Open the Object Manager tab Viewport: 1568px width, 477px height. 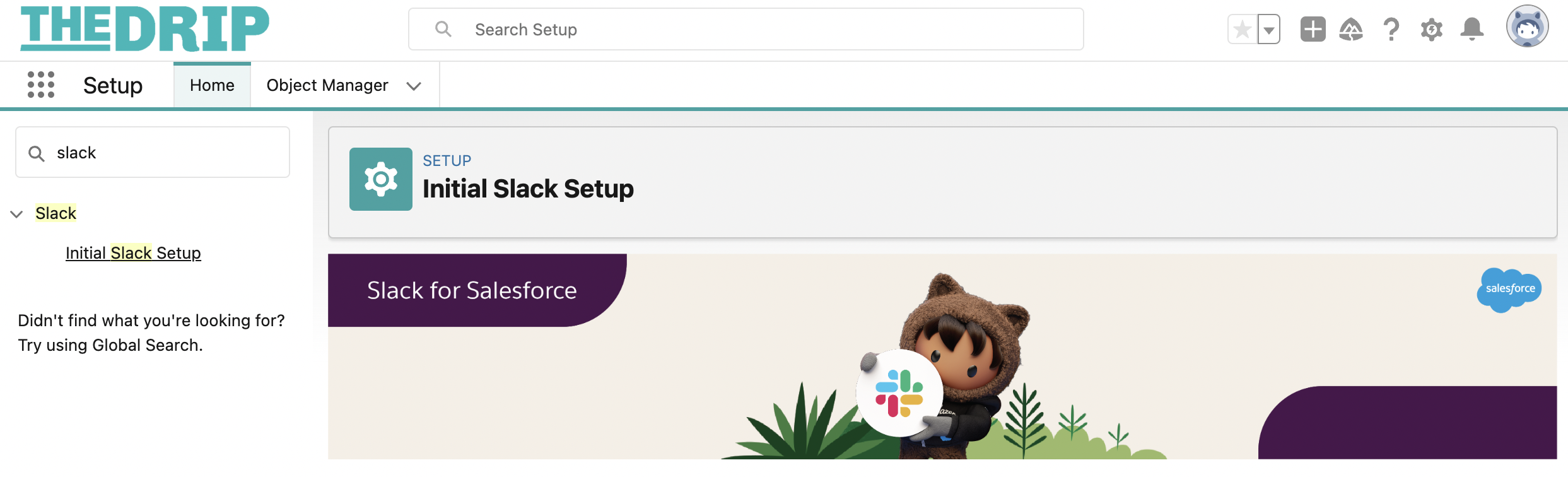tap(327, 85)
